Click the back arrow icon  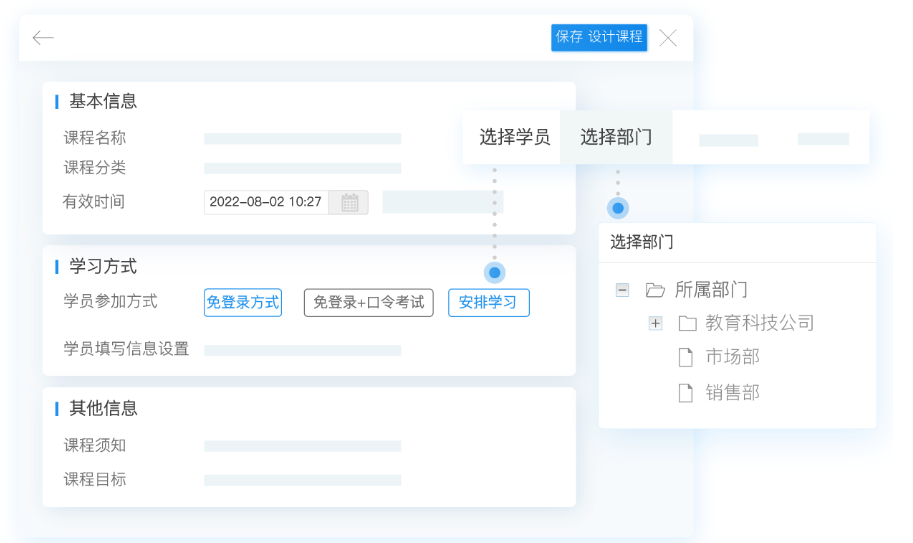point(43,38)
